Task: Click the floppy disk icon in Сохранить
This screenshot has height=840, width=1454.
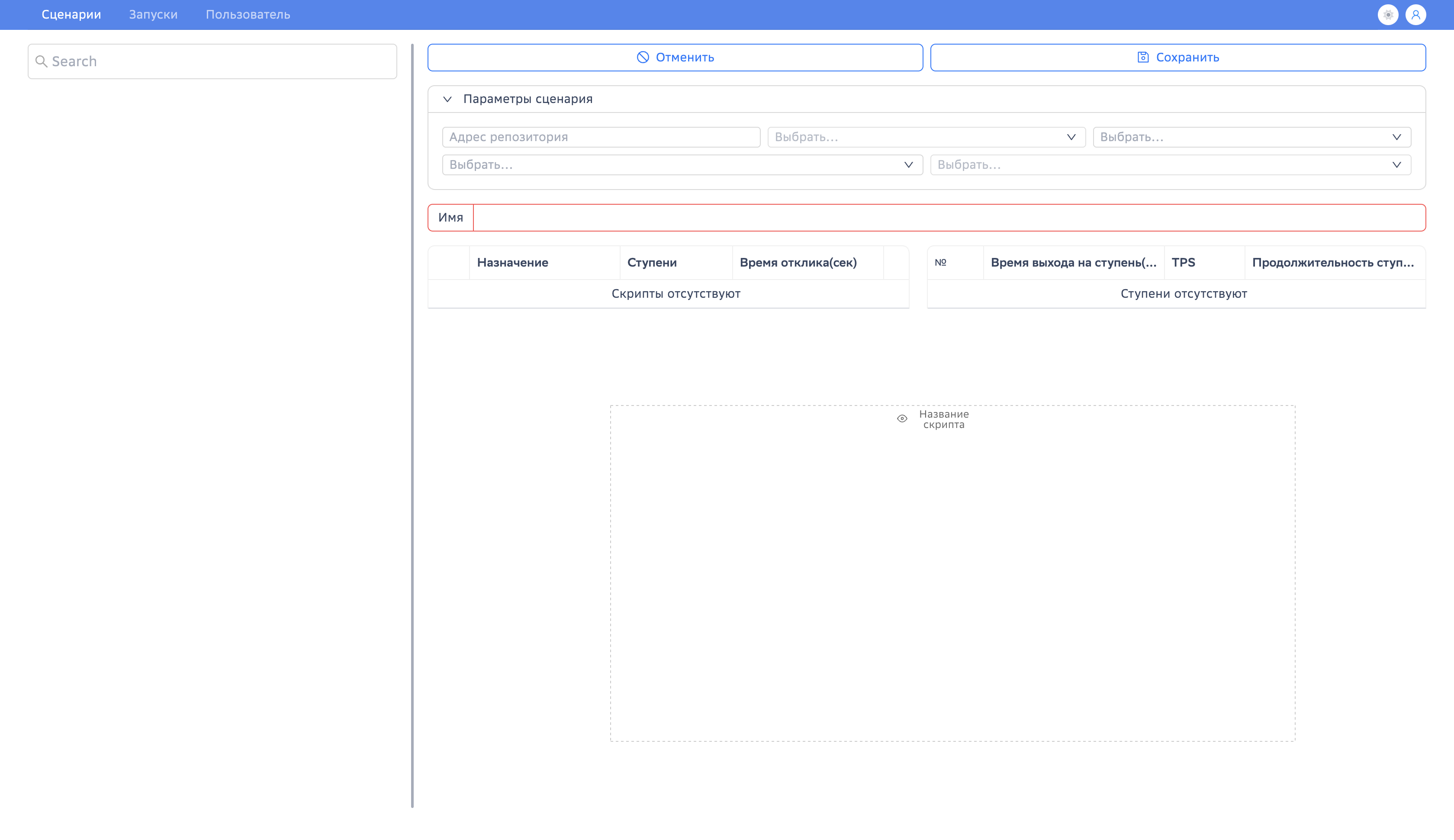Action: [1142, 57]
